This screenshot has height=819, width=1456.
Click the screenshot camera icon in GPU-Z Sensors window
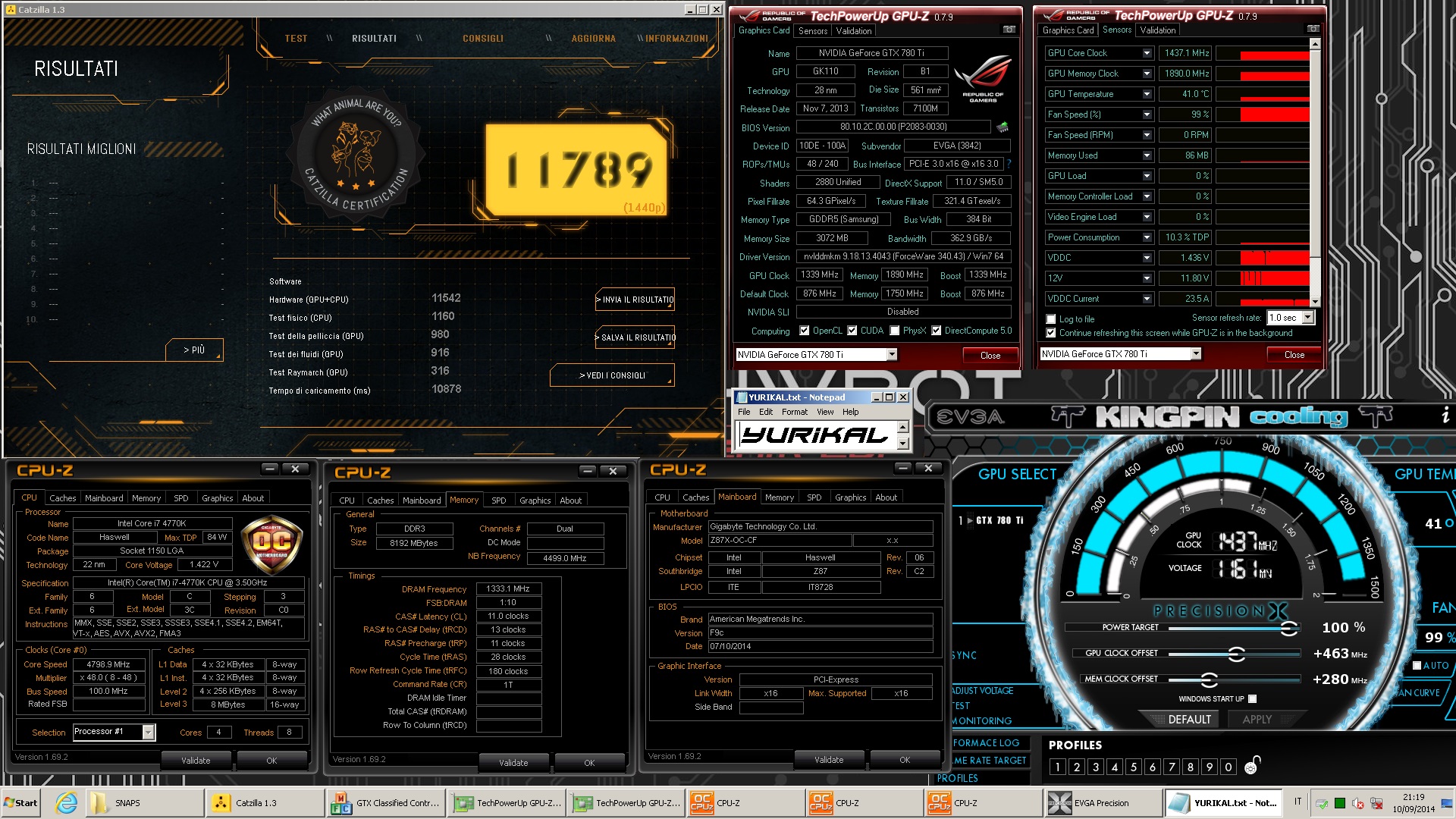pos(1313,29)
